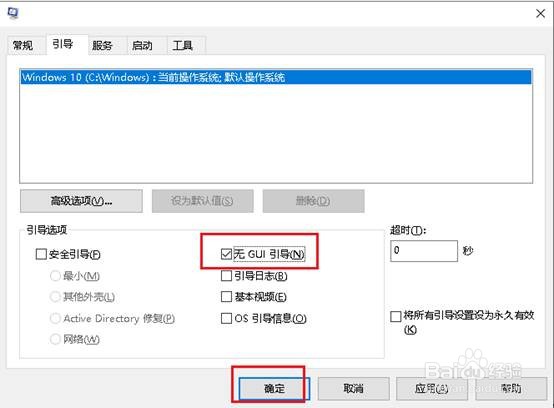This screenshot has height=408, width=554.
Task: Close the System Configuration window
Action: coord(540,13)
